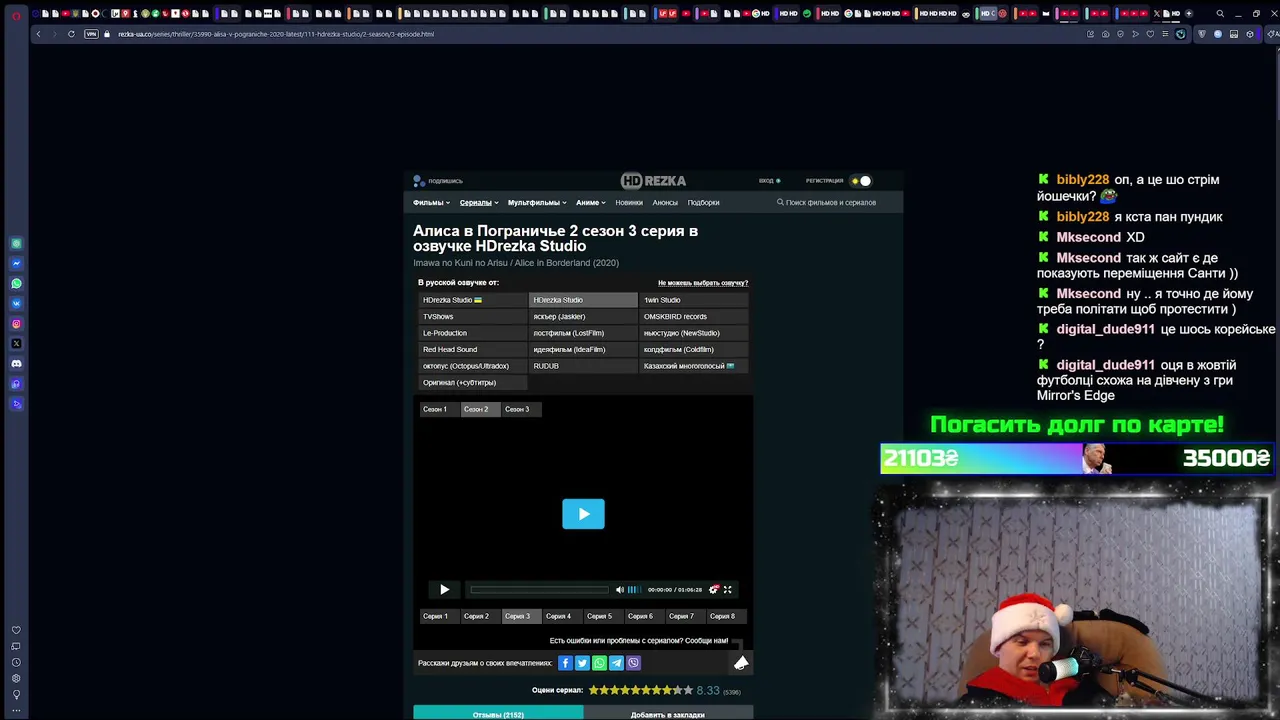The height and width of the screenshot is (720, 1280).
Task: Adjust the blue volume level bars
Action: coord(634,590)
